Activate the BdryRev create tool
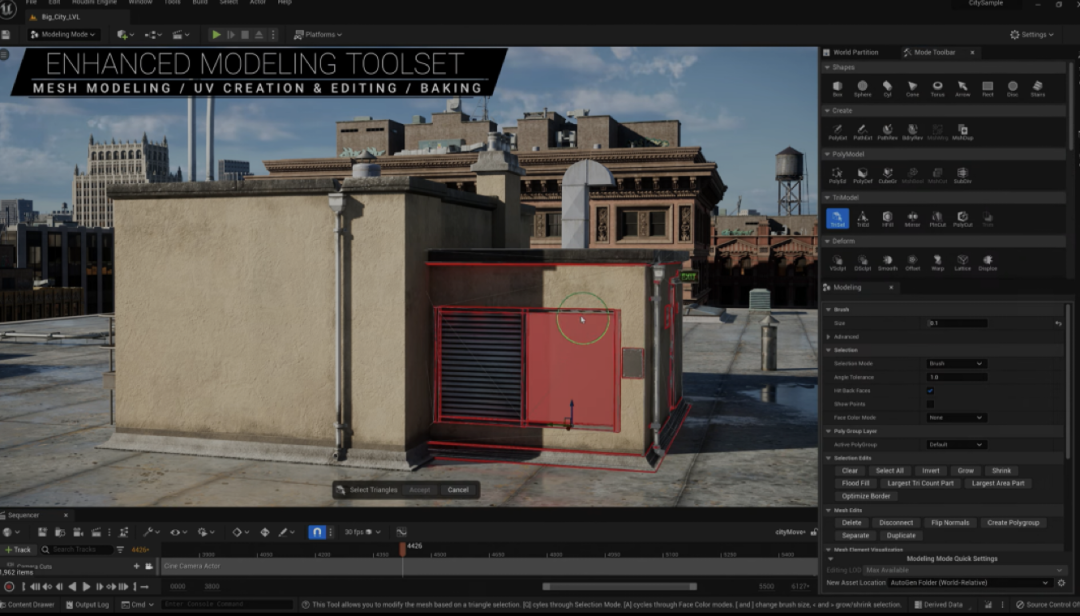The image size is (1080, 616). point(912,132)
